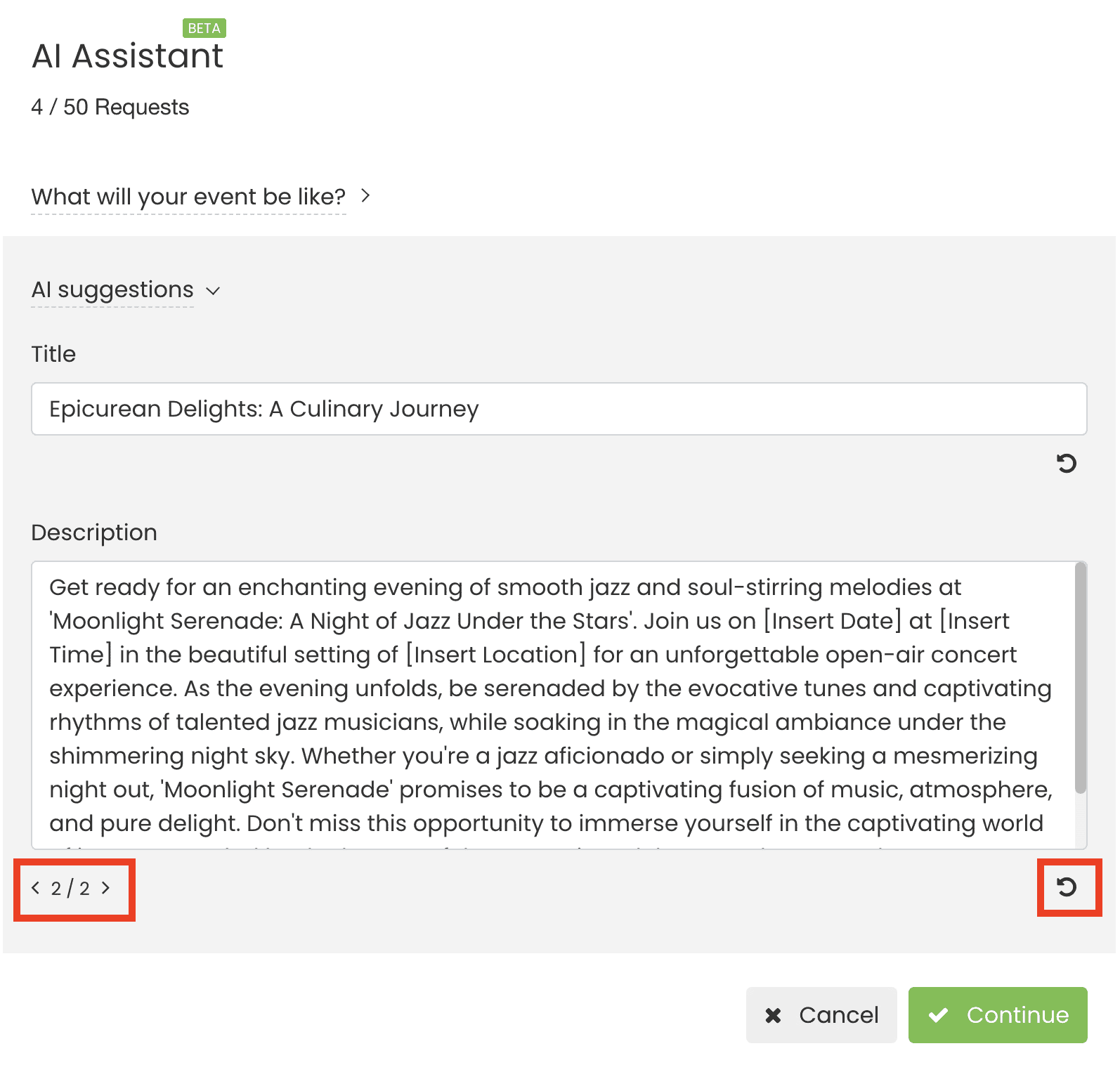1120x1072 pixels.
Task: Click the right arrow to view next suggestion
Action: (x=106, y=888)
